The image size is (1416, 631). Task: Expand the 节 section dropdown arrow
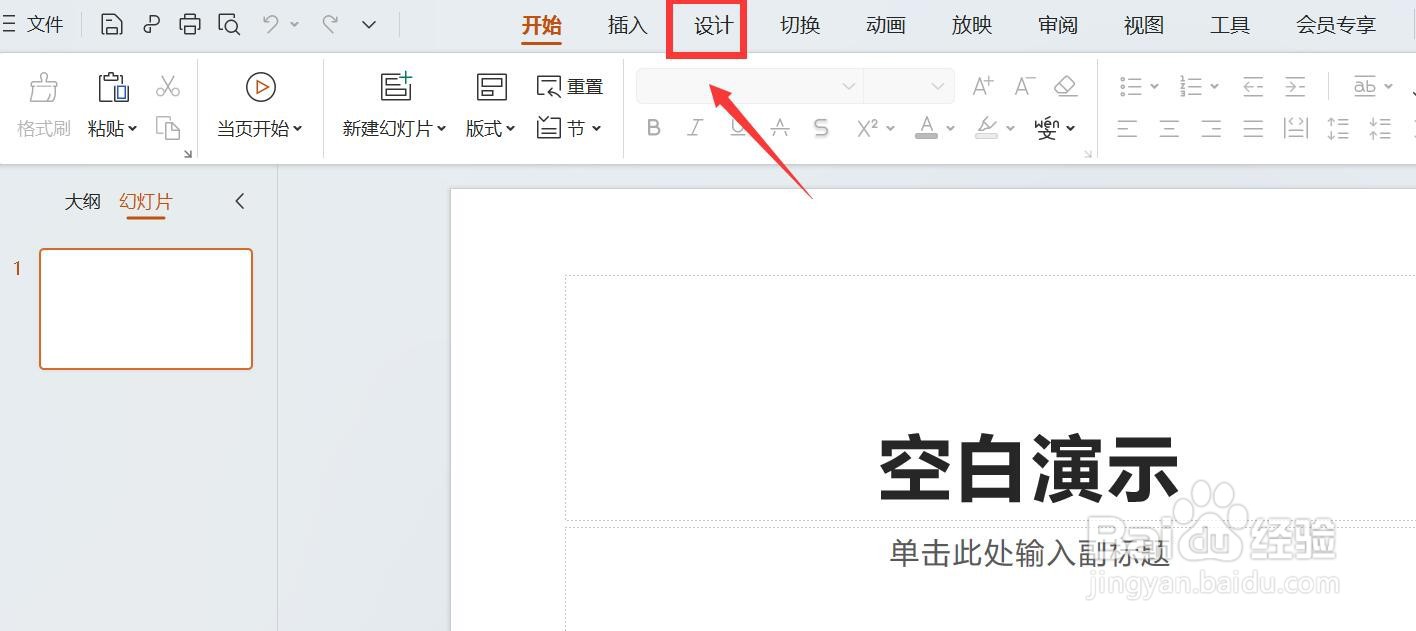(596, 128)
